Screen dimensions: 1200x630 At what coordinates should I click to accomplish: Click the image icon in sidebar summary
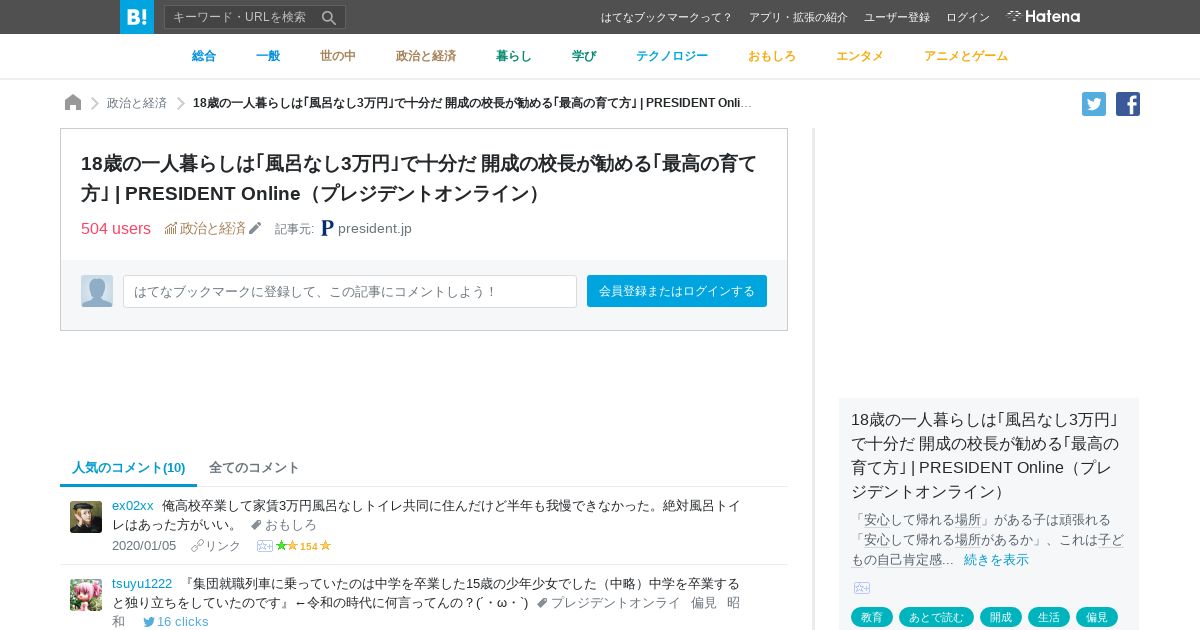click(862, 588)
